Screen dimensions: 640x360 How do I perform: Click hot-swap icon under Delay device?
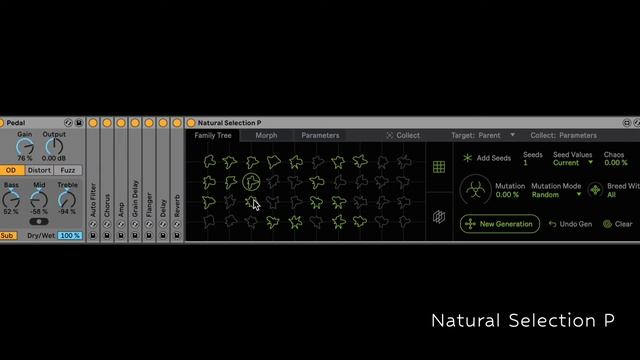coord(163,224)
